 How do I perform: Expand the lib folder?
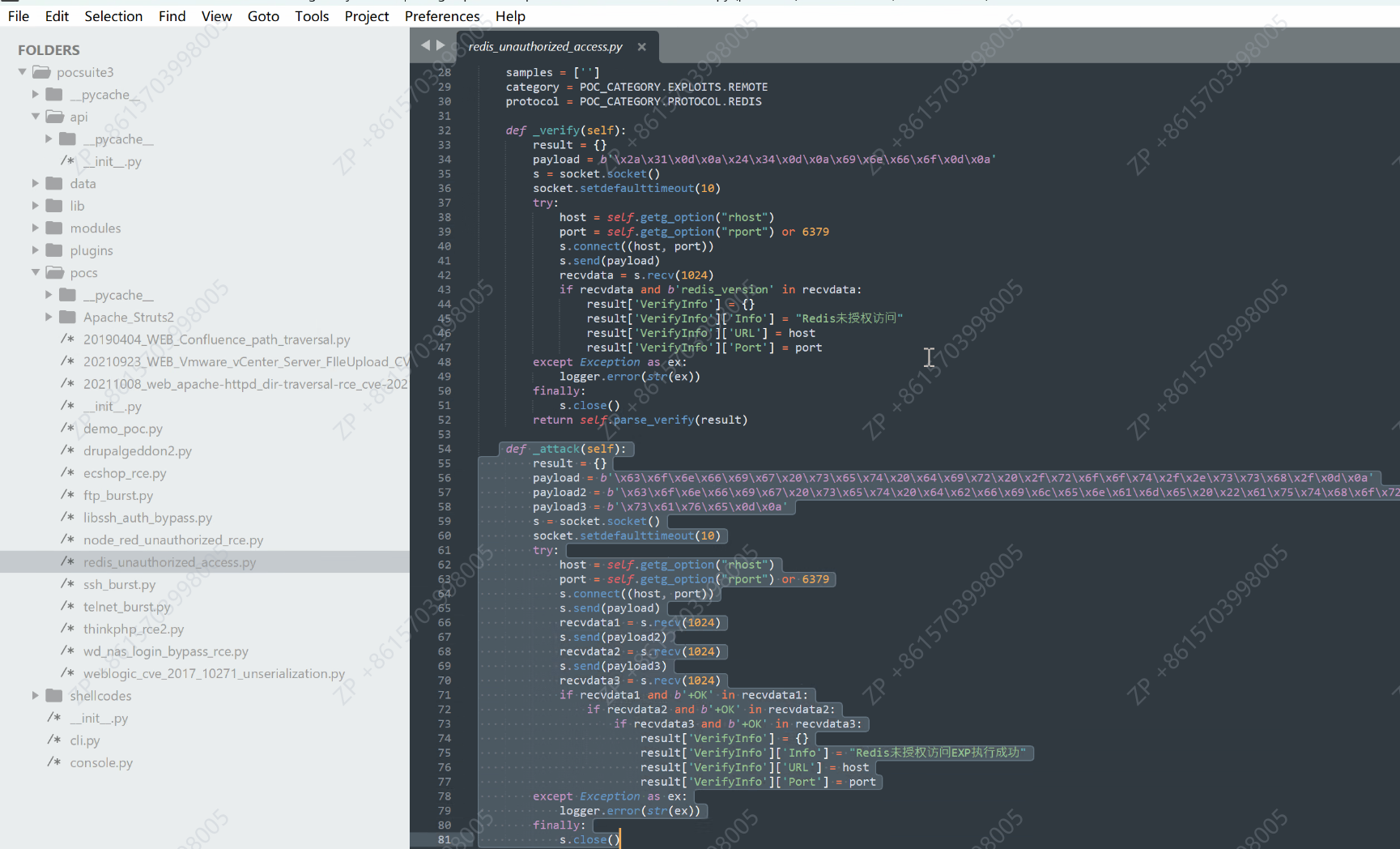click(35, 206)
